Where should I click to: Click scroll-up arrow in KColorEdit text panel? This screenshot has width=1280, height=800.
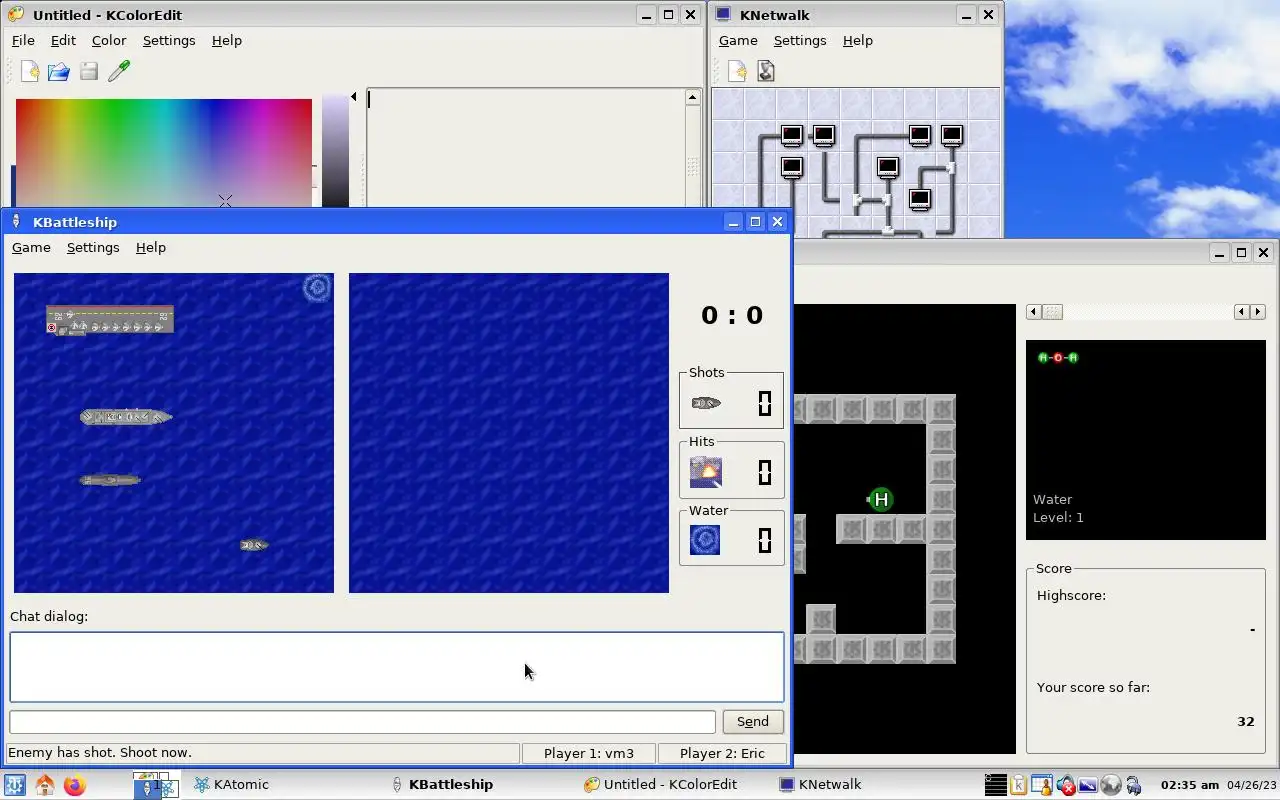pyautogui.click(x=692, y=97)
